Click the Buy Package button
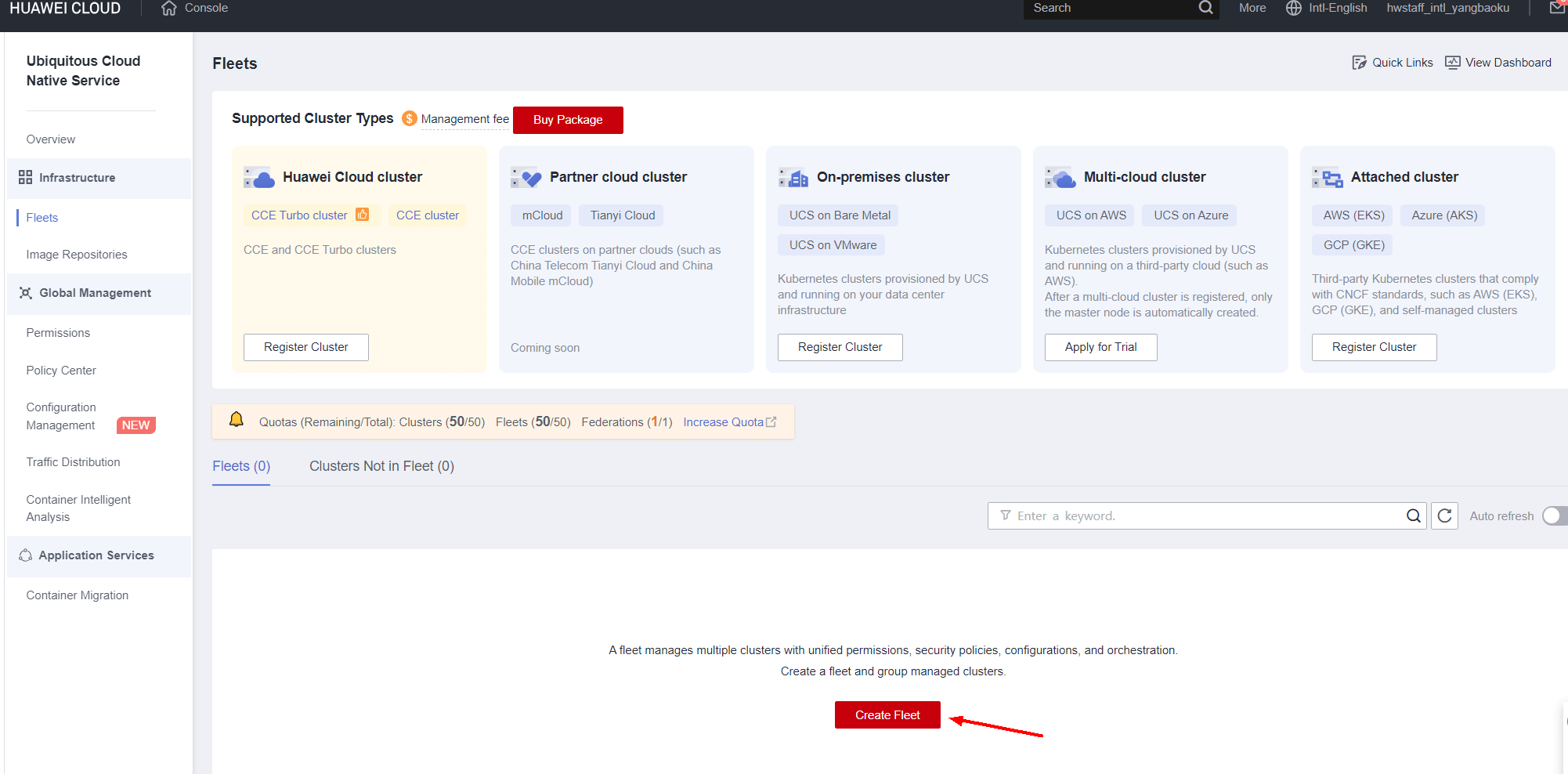The height and width of the screenshot is (774, 1568). (x=568, y=120)
